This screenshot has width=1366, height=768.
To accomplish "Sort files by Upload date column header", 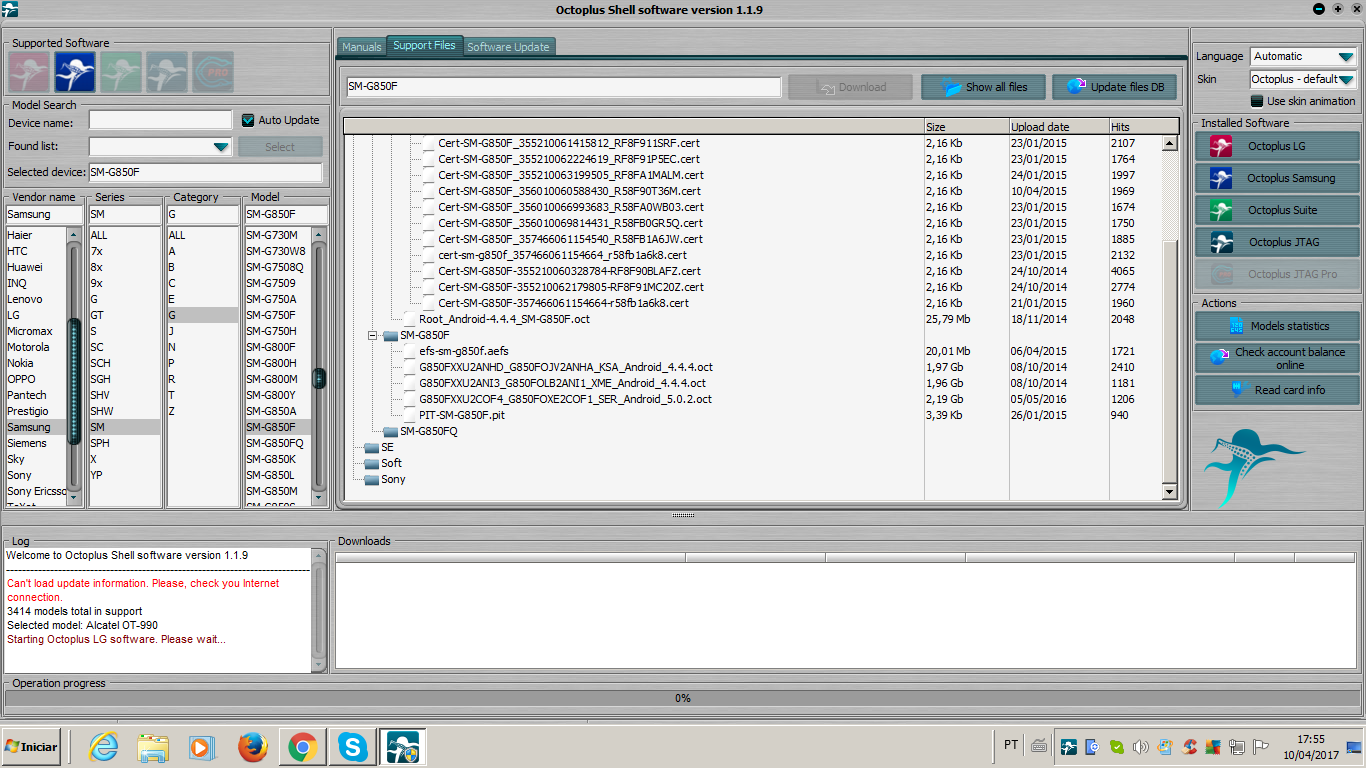I will click(1058, 127).
